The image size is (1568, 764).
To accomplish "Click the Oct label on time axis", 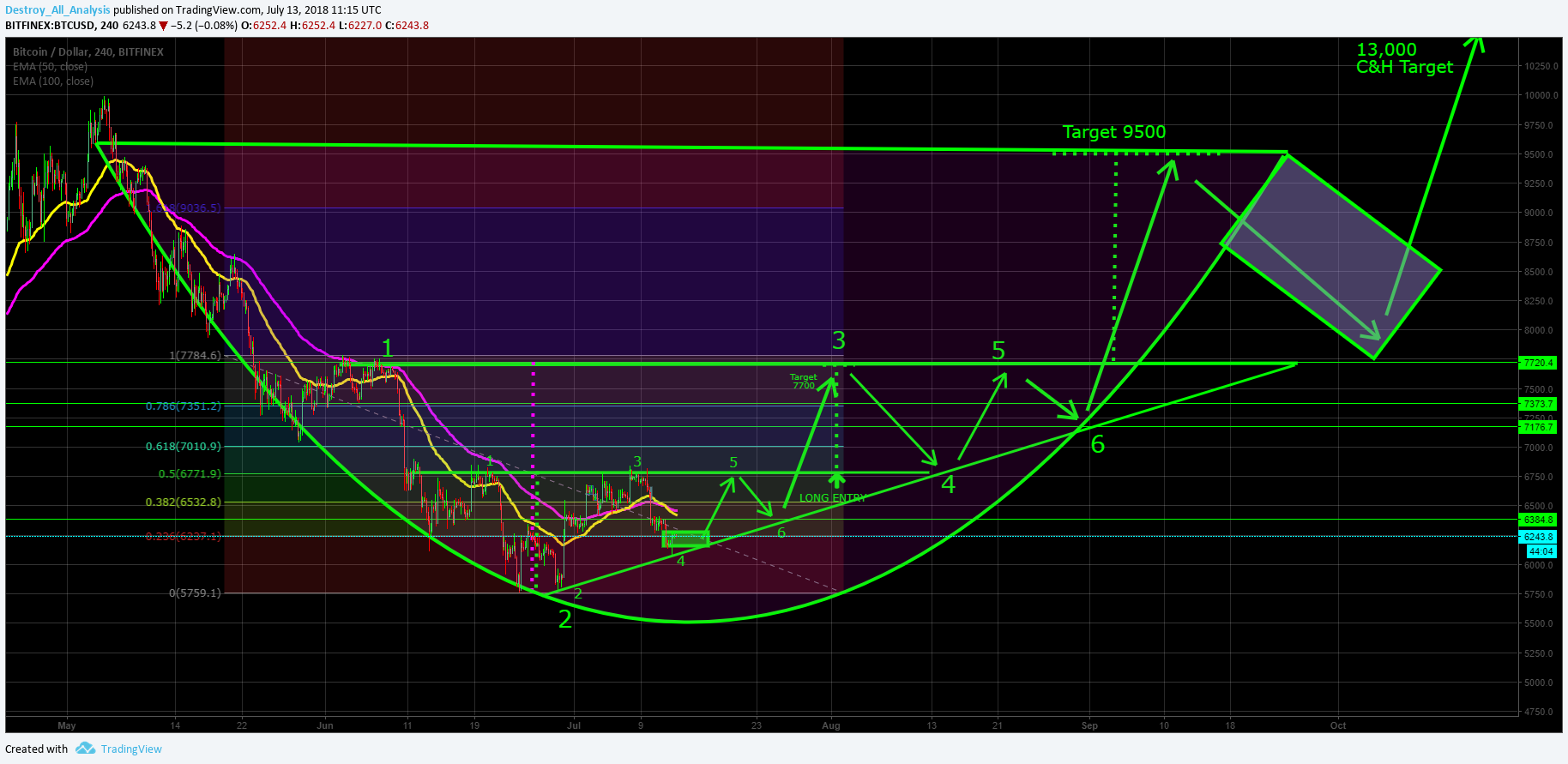I will tap(1338, 725).
